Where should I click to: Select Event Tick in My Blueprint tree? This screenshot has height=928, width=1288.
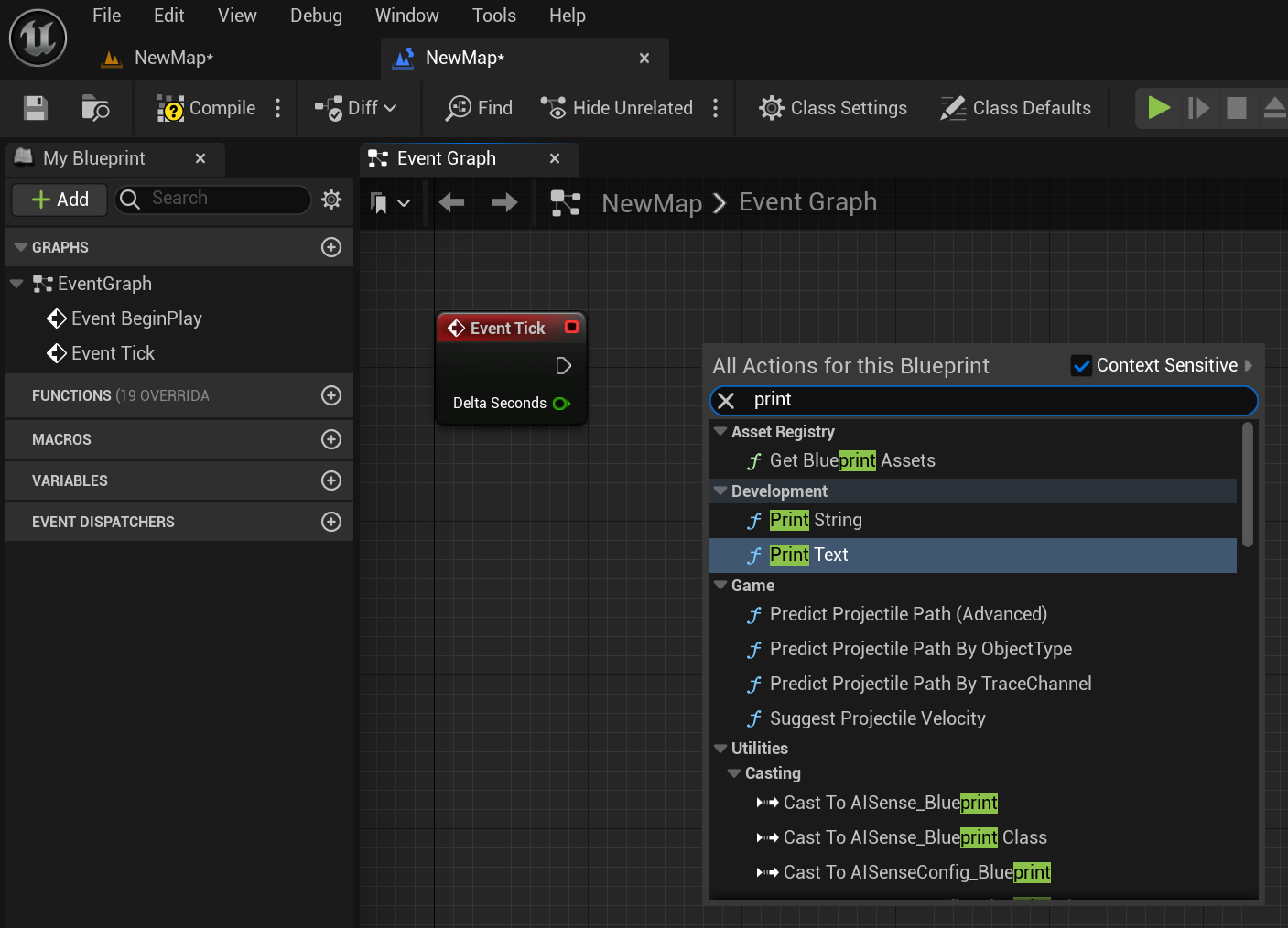[x=113, y=353]
